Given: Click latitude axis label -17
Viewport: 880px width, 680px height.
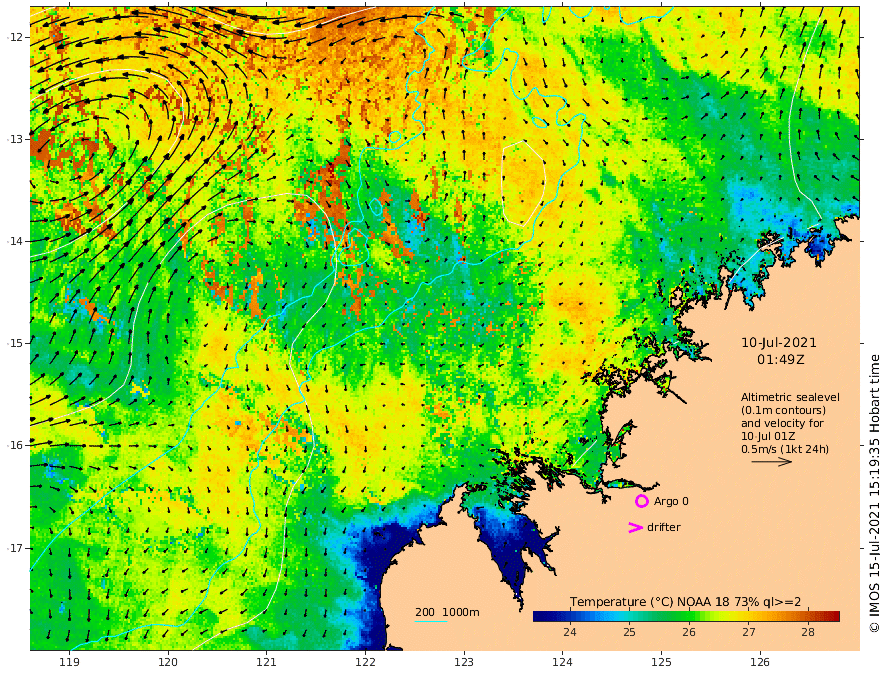Looking at the screenshot, I should [14, 548].
